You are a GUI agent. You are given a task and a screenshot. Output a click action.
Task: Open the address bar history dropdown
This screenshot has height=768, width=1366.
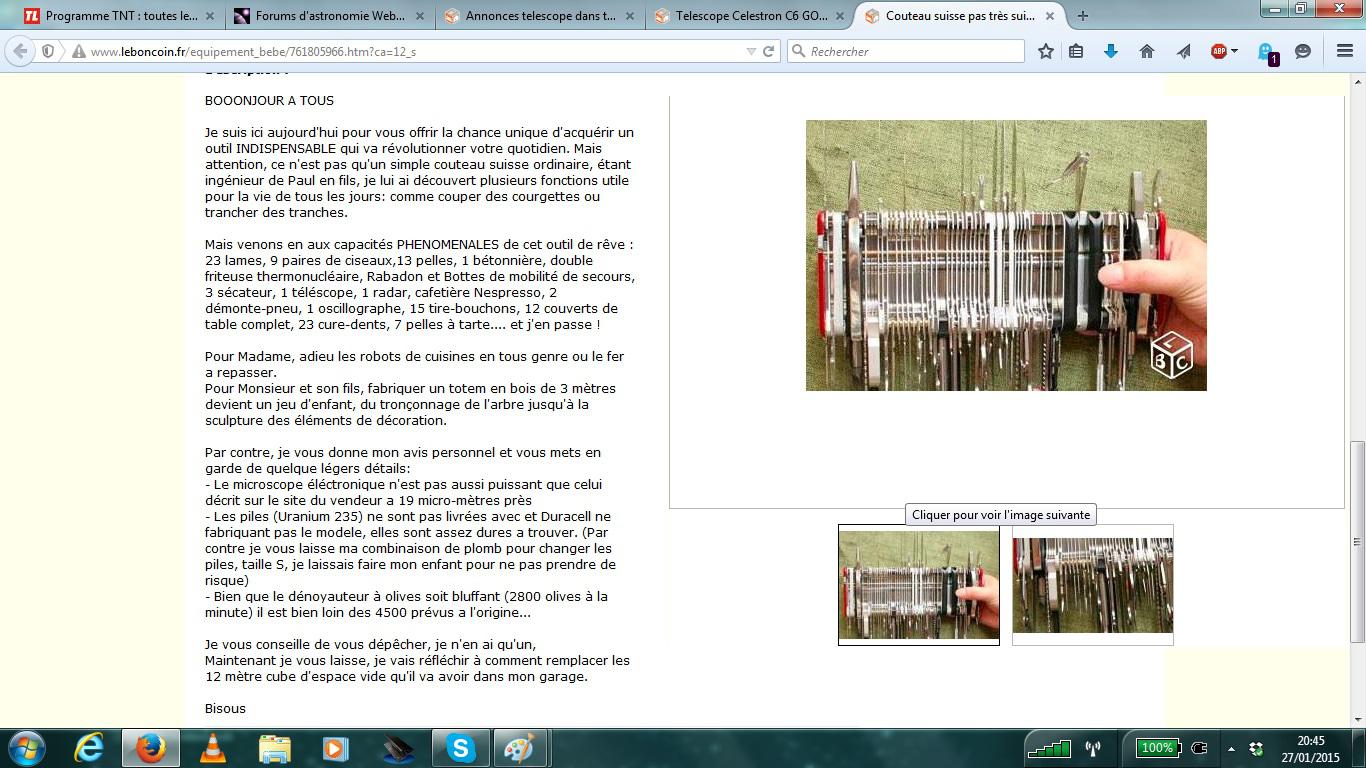pyautogui.click(x=751, y=51)
